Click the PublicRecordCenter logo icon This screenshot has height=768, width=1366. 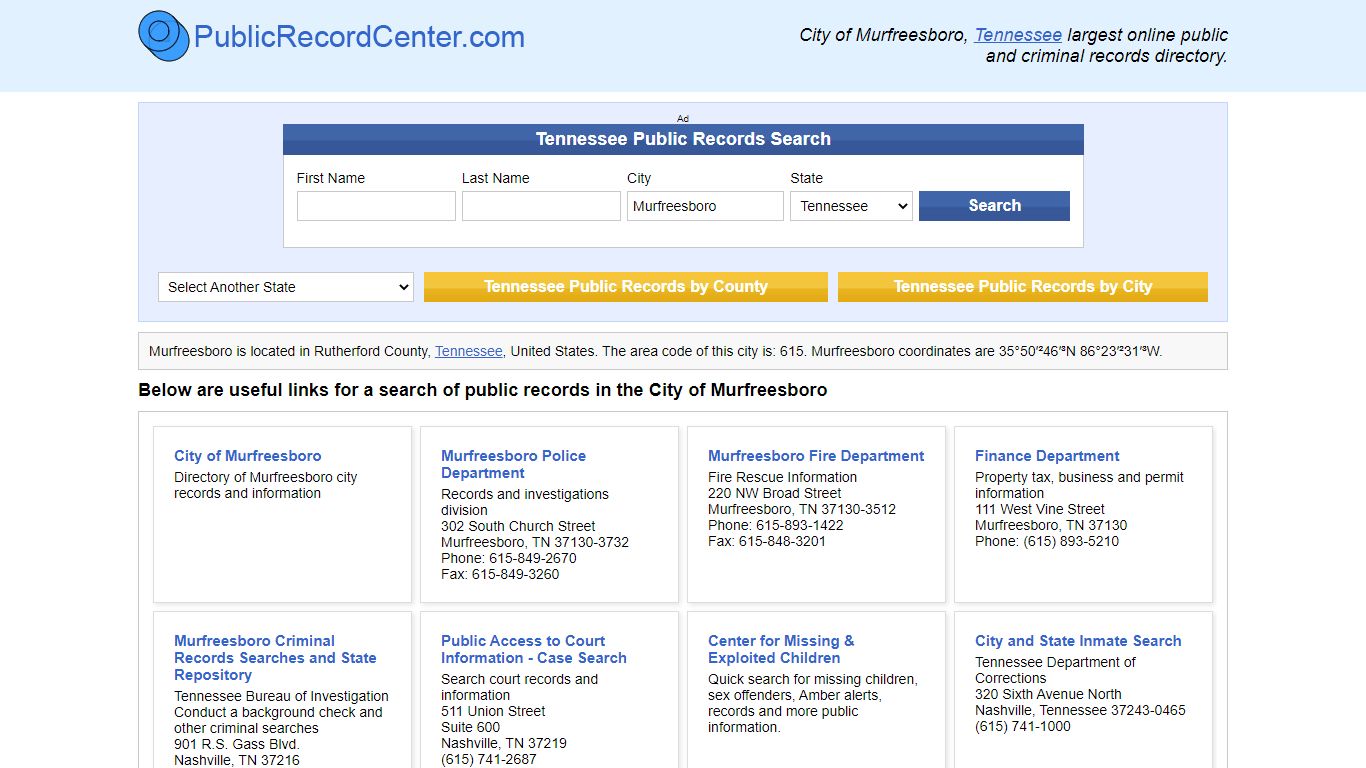[164, 37]
